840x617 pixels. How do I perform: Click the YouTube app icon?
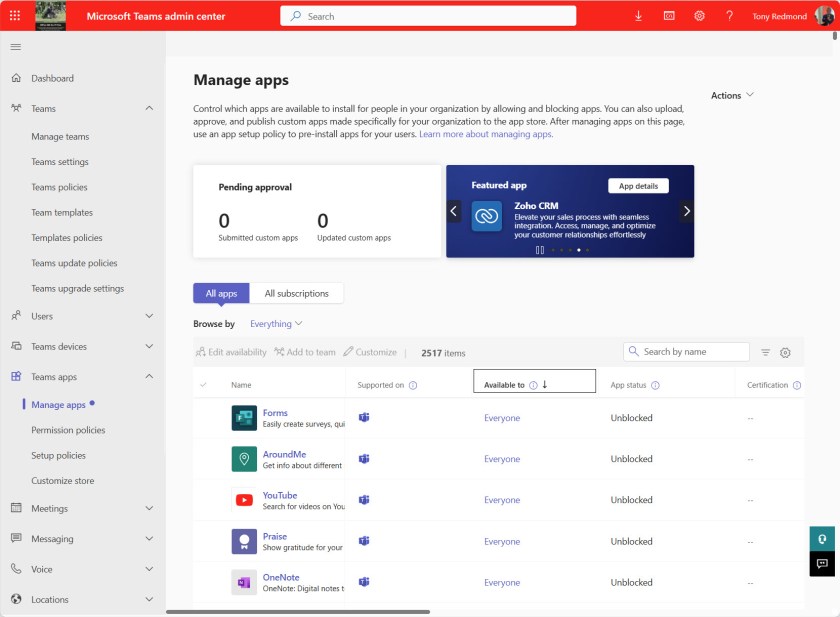click(244, 500)
